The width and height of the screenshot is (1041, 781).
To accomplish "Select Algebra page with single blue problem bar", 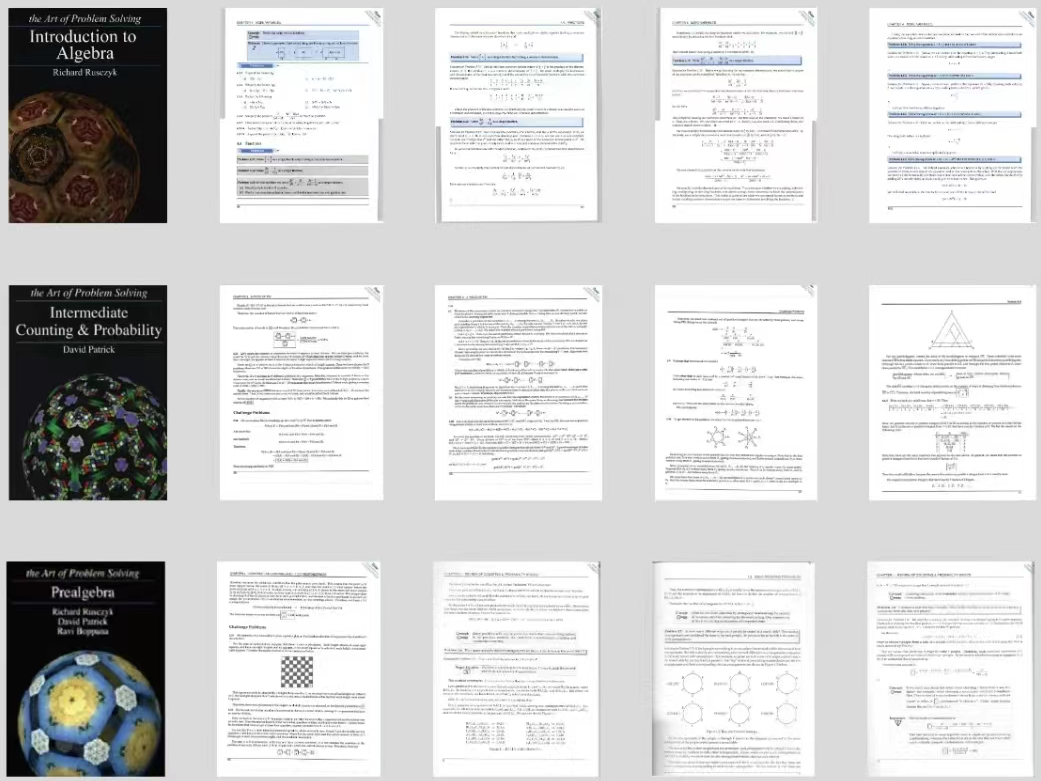I will pyautogui.click(x=736, y=116).
